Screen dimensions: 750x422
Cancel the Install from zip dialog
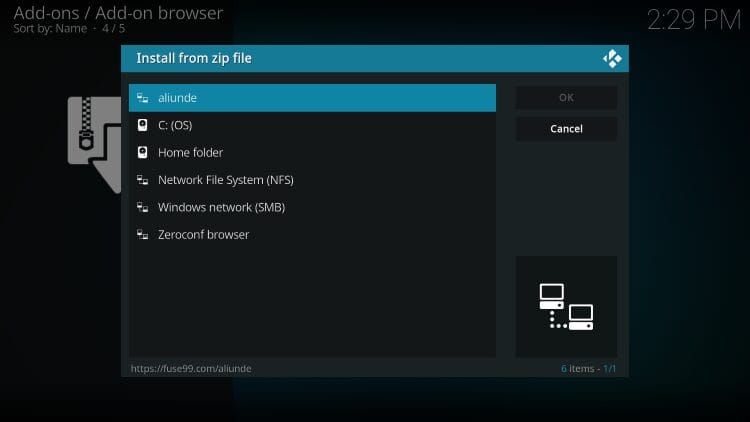tap(566, 129)
